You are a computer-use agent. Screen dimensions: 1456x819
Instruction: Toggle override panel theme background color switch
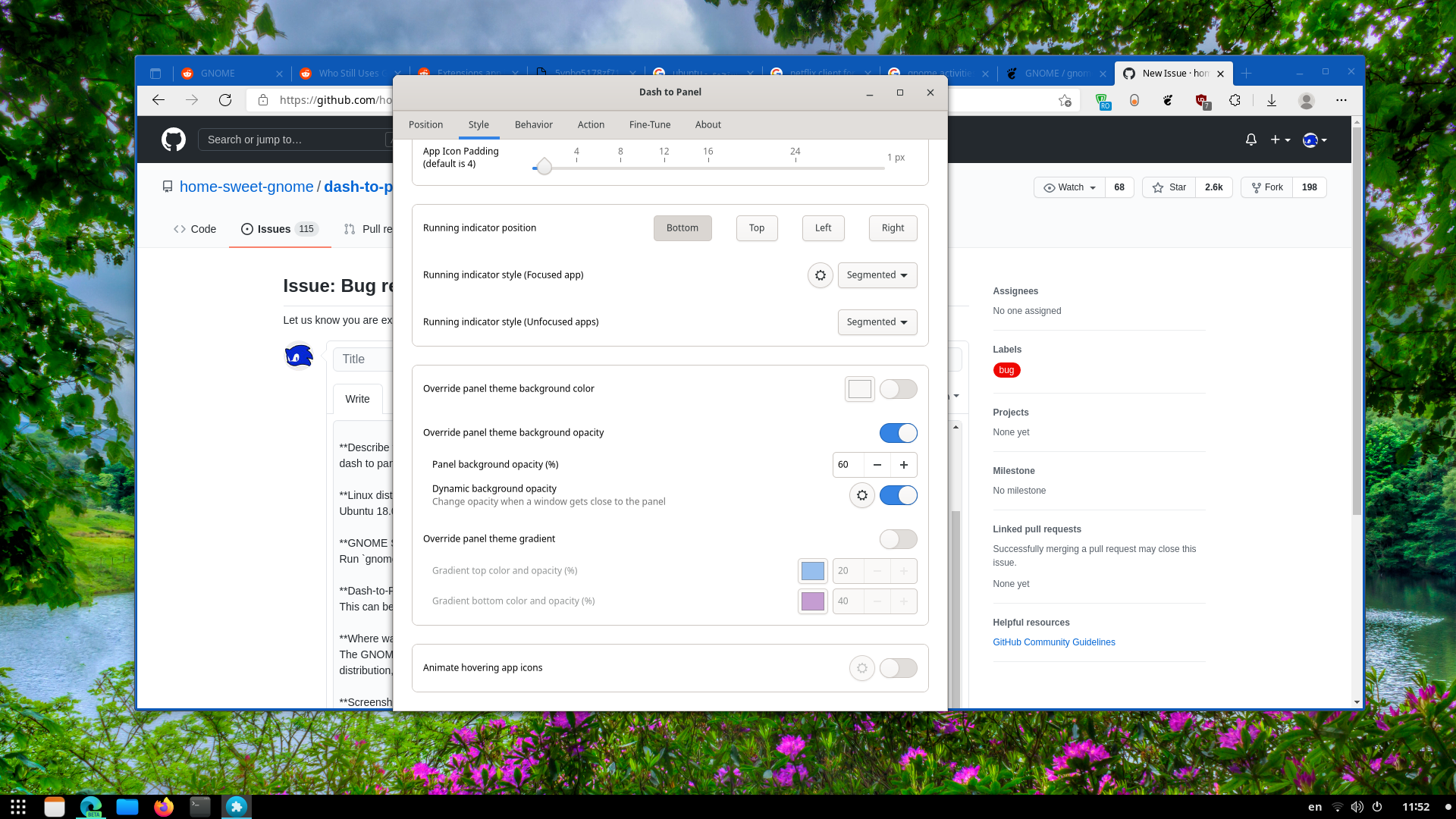click(899, 389)
